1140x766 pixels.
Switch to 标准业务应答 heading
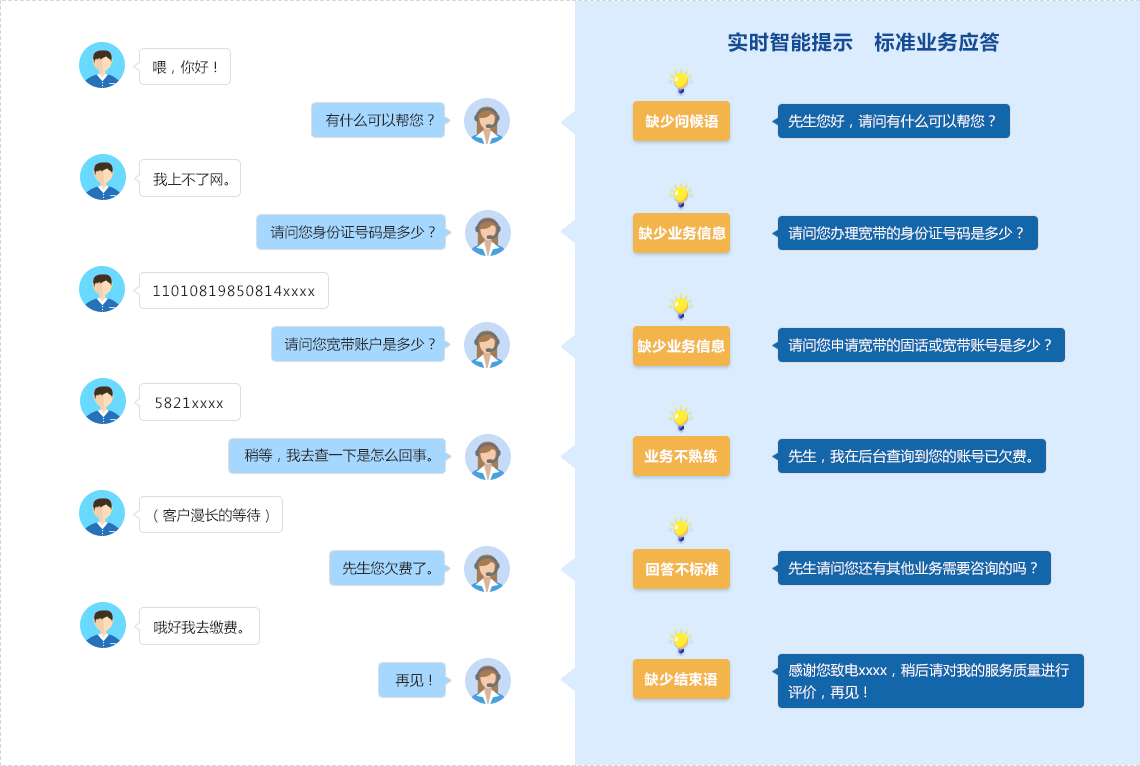click(x=938, y=43)
